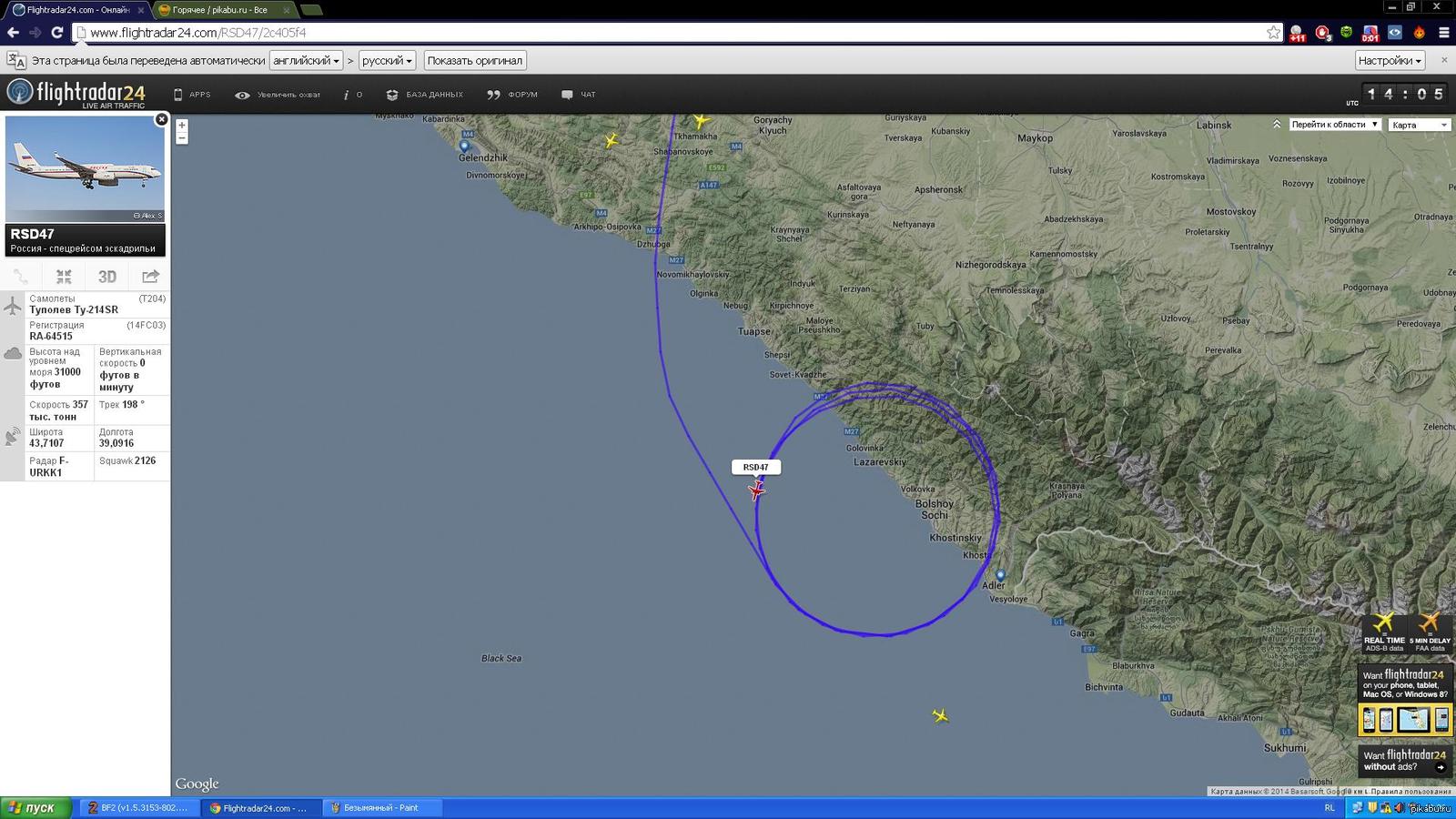Click the browser forward arrow

(35, 33)
